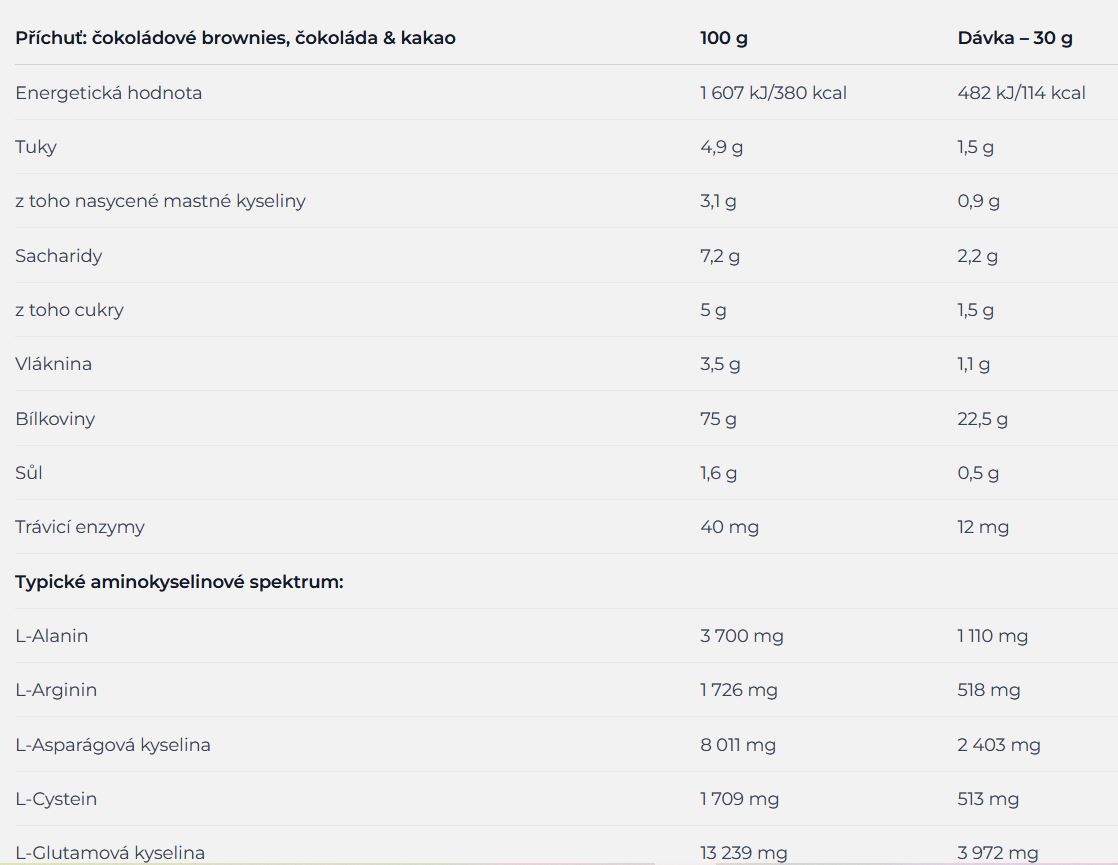Select the 'Vláknina' row label

[53, 364]
